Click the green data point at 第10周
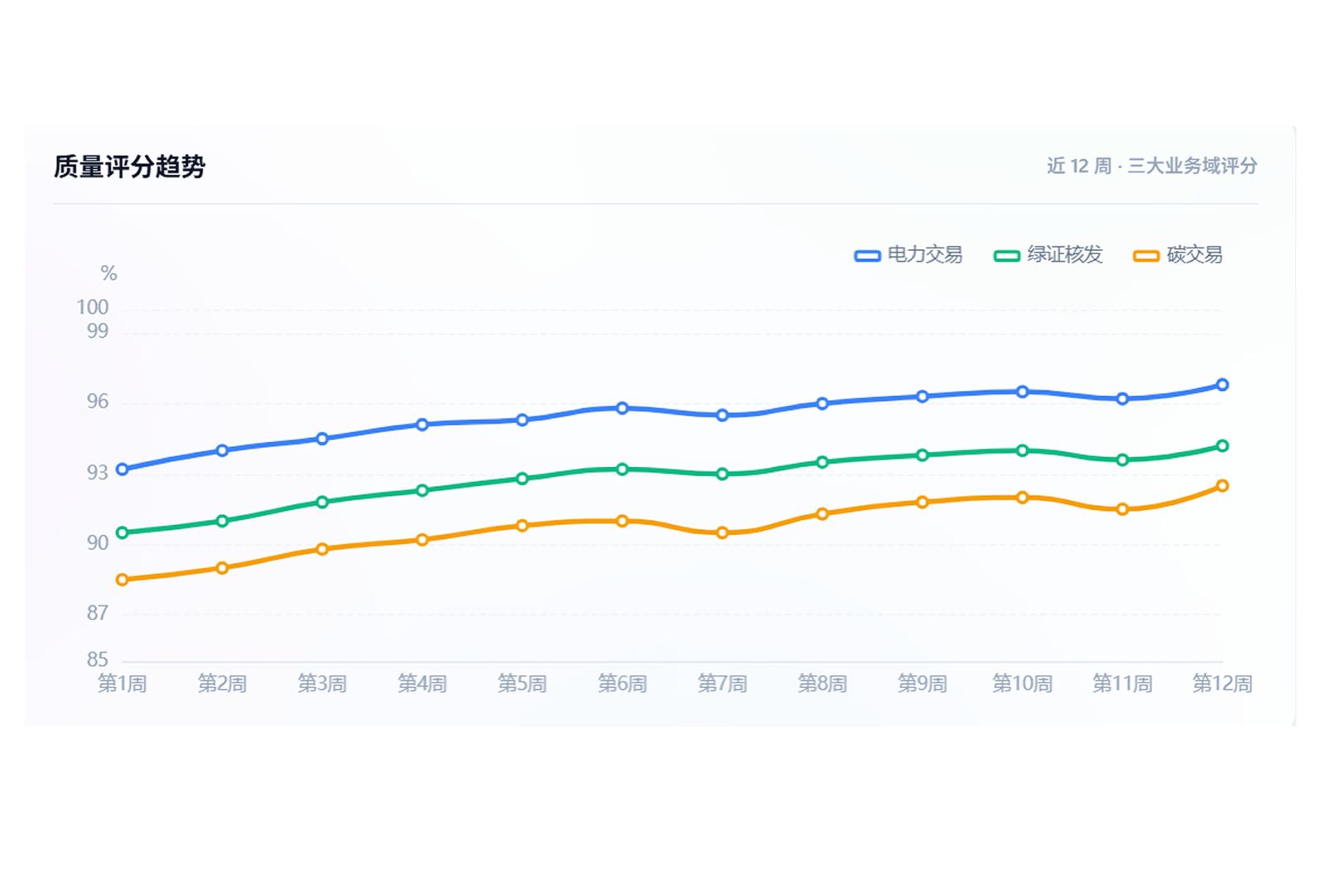1325x896 pixels. (1023, 450)
